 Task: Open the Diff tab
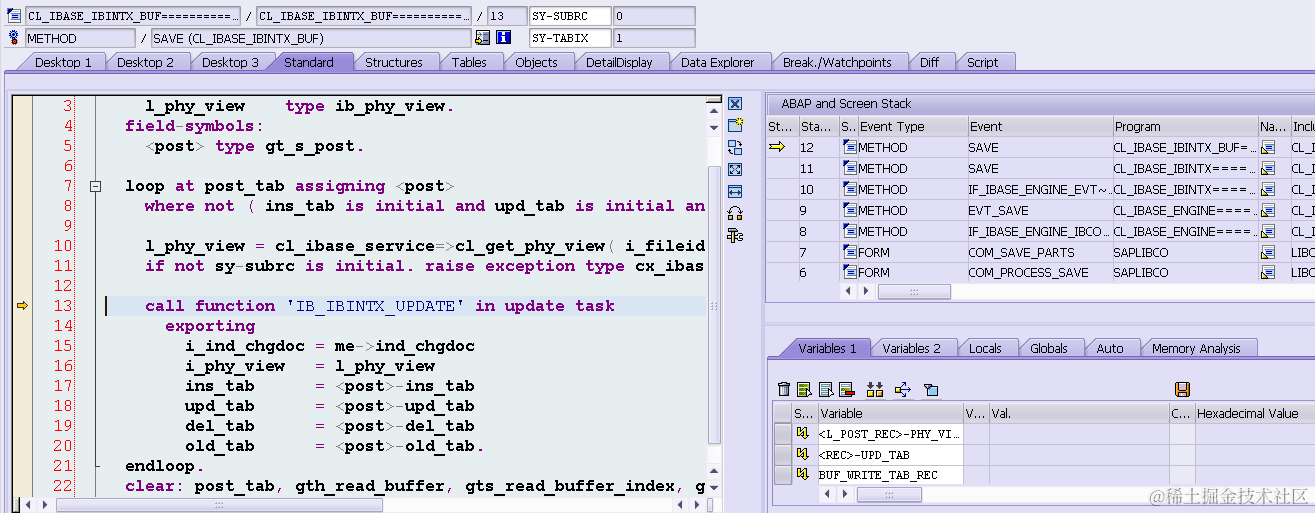click(x=929, y=62)
